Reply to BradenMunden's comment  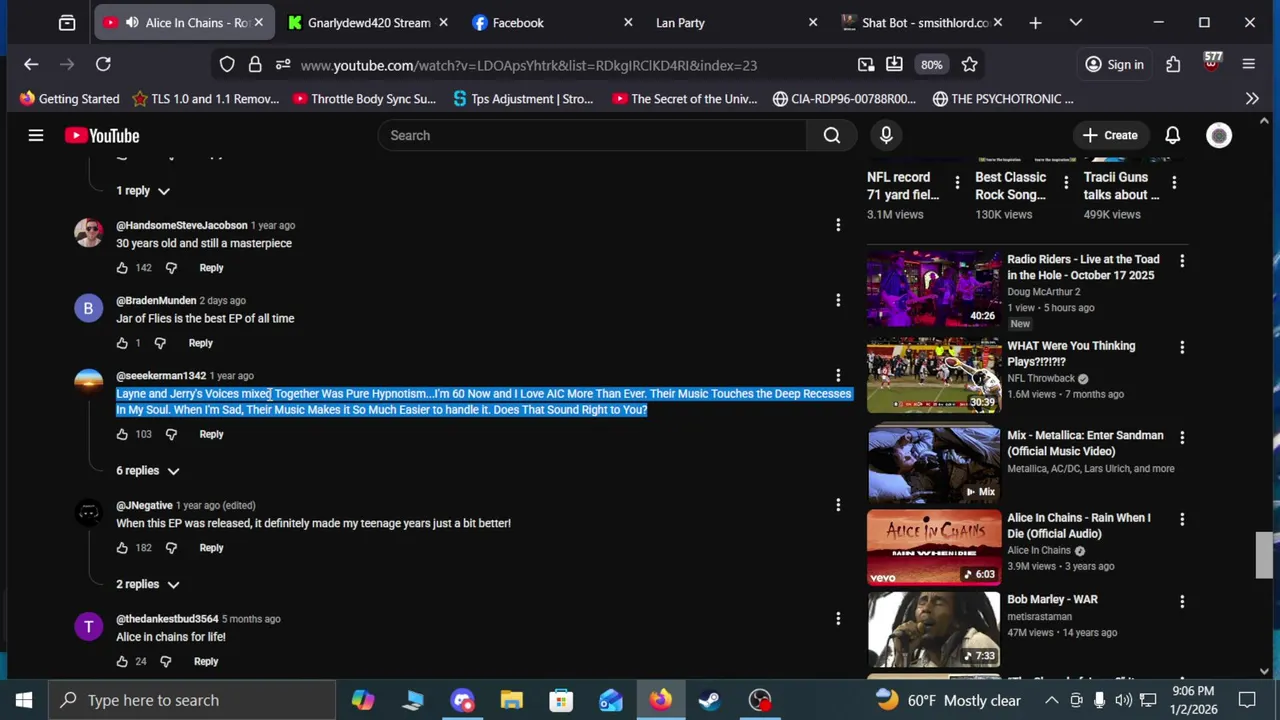[x=200, y=343]
